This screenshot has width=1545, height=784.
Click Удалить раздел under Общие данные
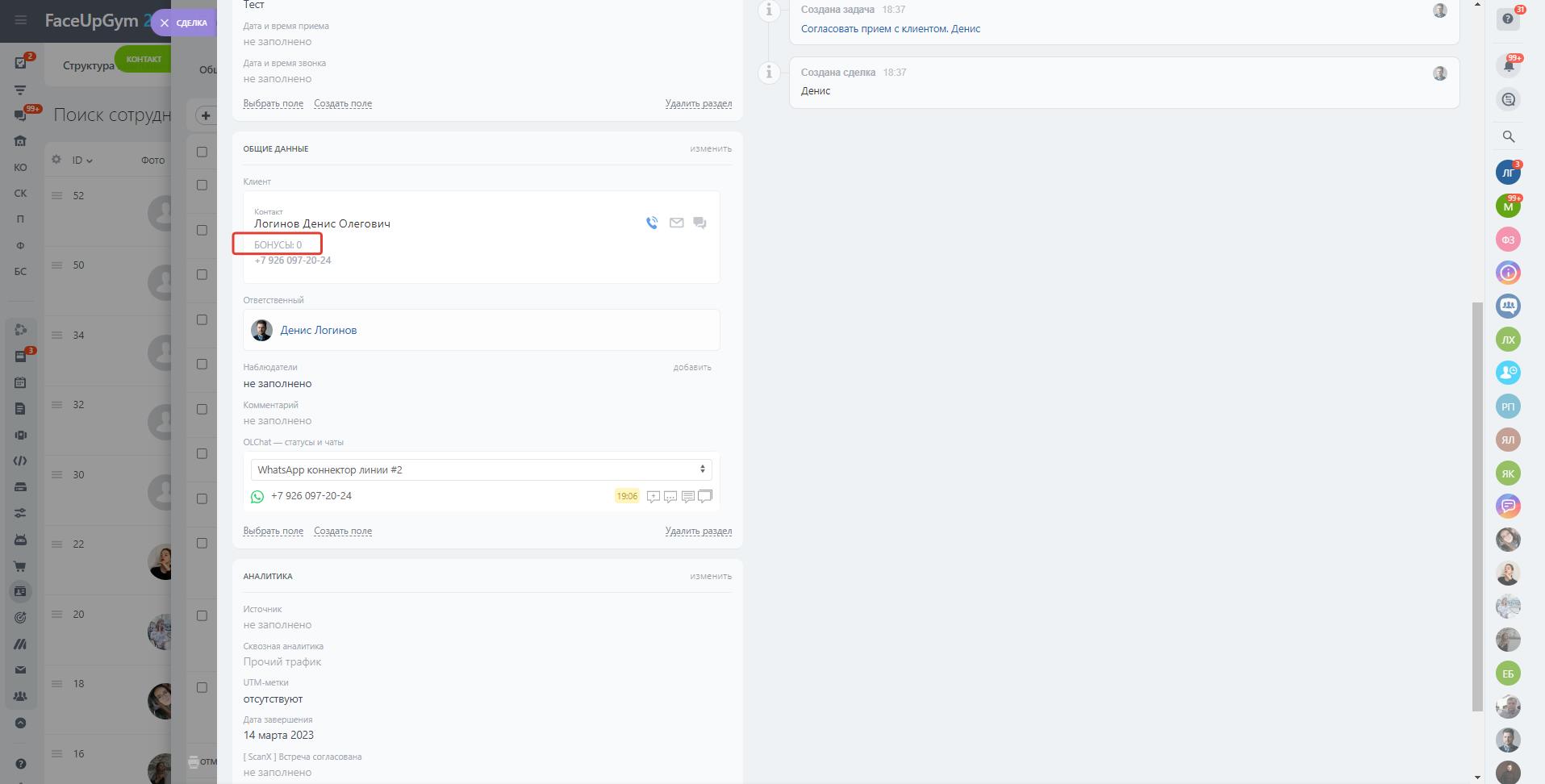(x=698, y=531)
